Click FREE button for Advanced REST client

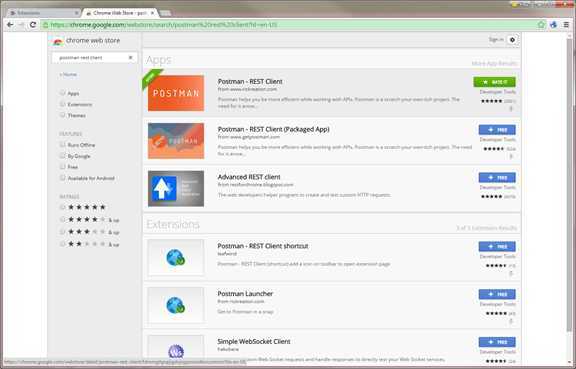pyautogui.click(x=497, y=178)
